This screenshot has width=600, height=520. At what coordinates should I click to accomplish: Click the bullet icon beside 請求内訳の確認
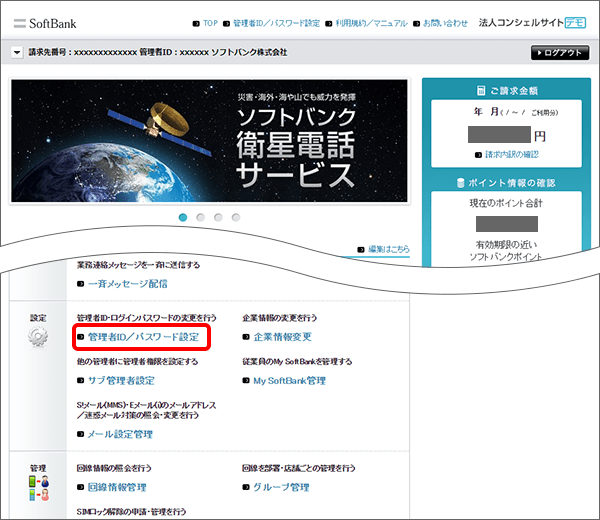[x=478, y=155]
